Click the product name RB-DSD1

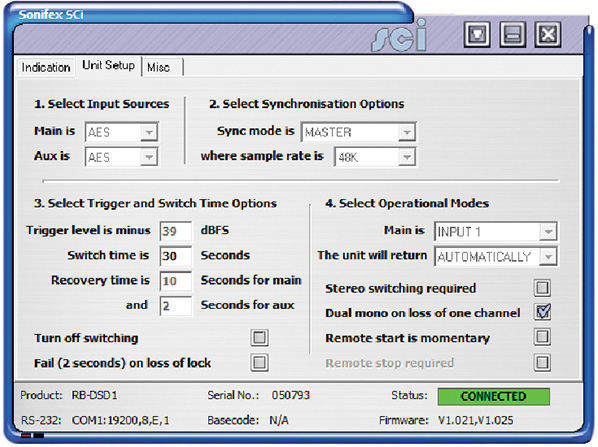(95, 395)
